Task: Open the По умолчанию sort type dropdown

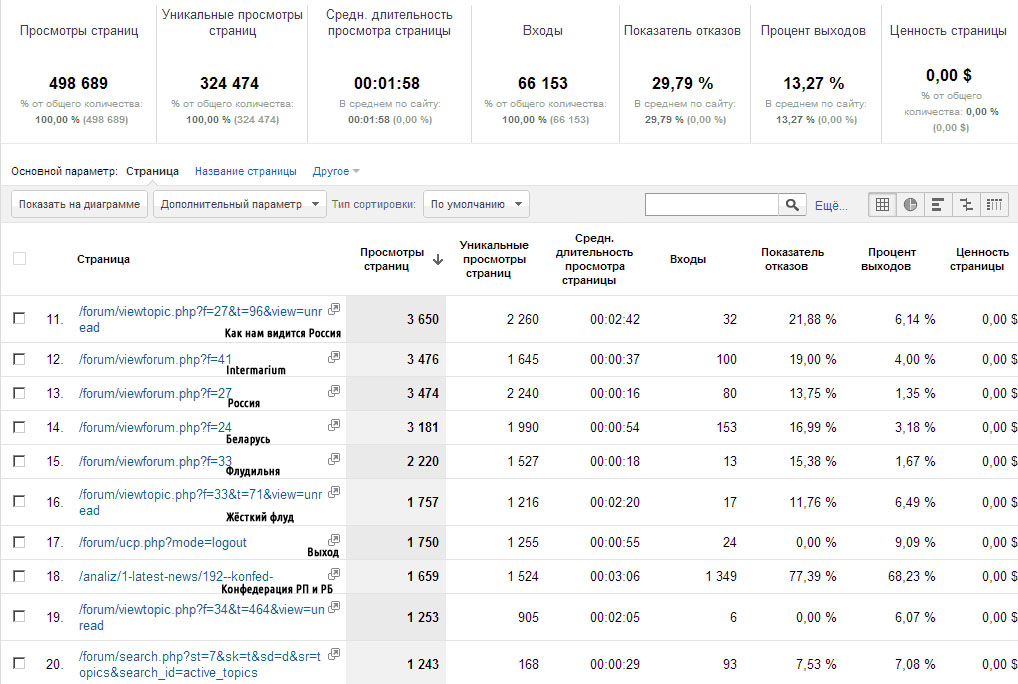Action: coord(476,204)
